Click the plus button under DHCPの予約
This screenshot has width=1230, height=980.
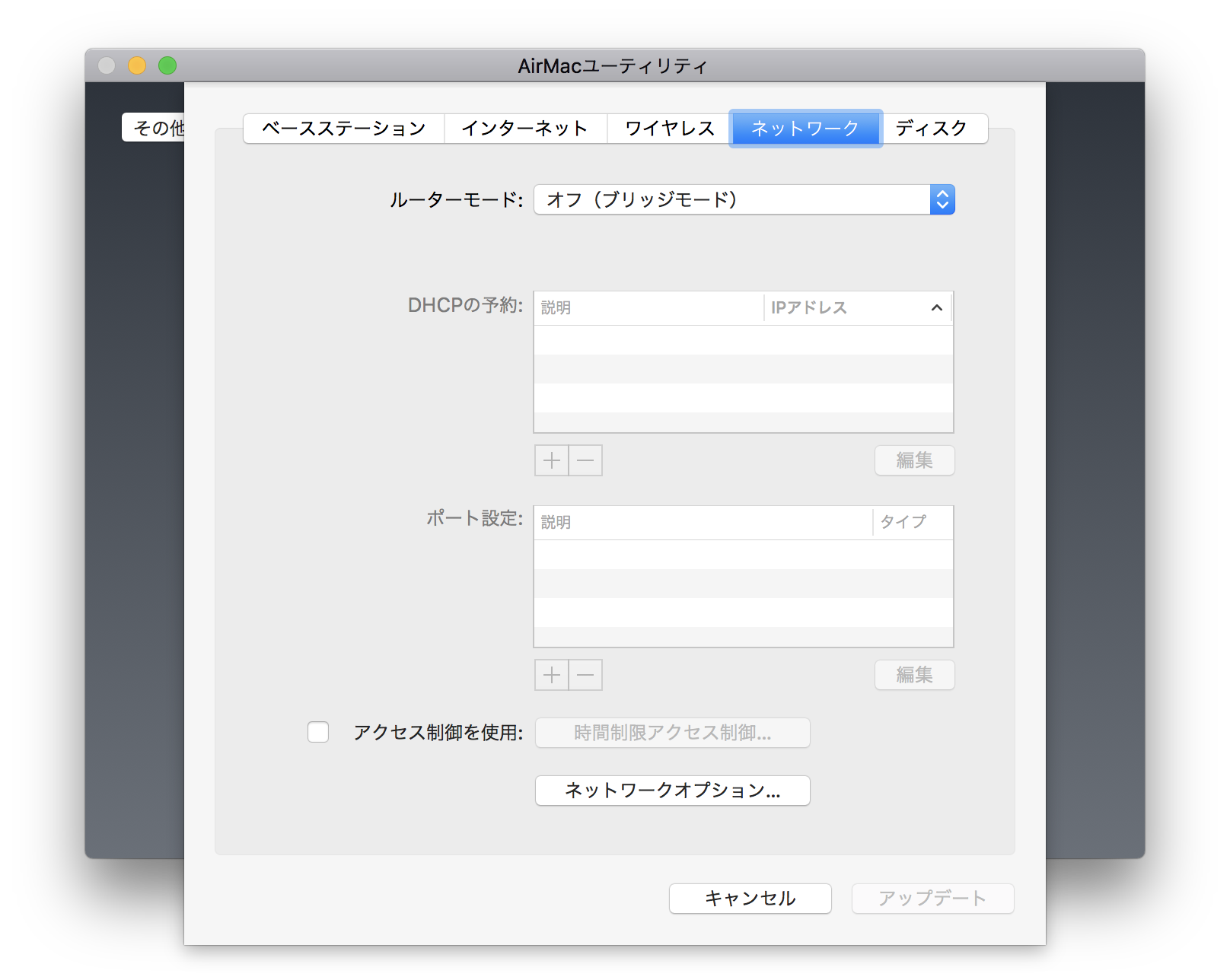552,460
